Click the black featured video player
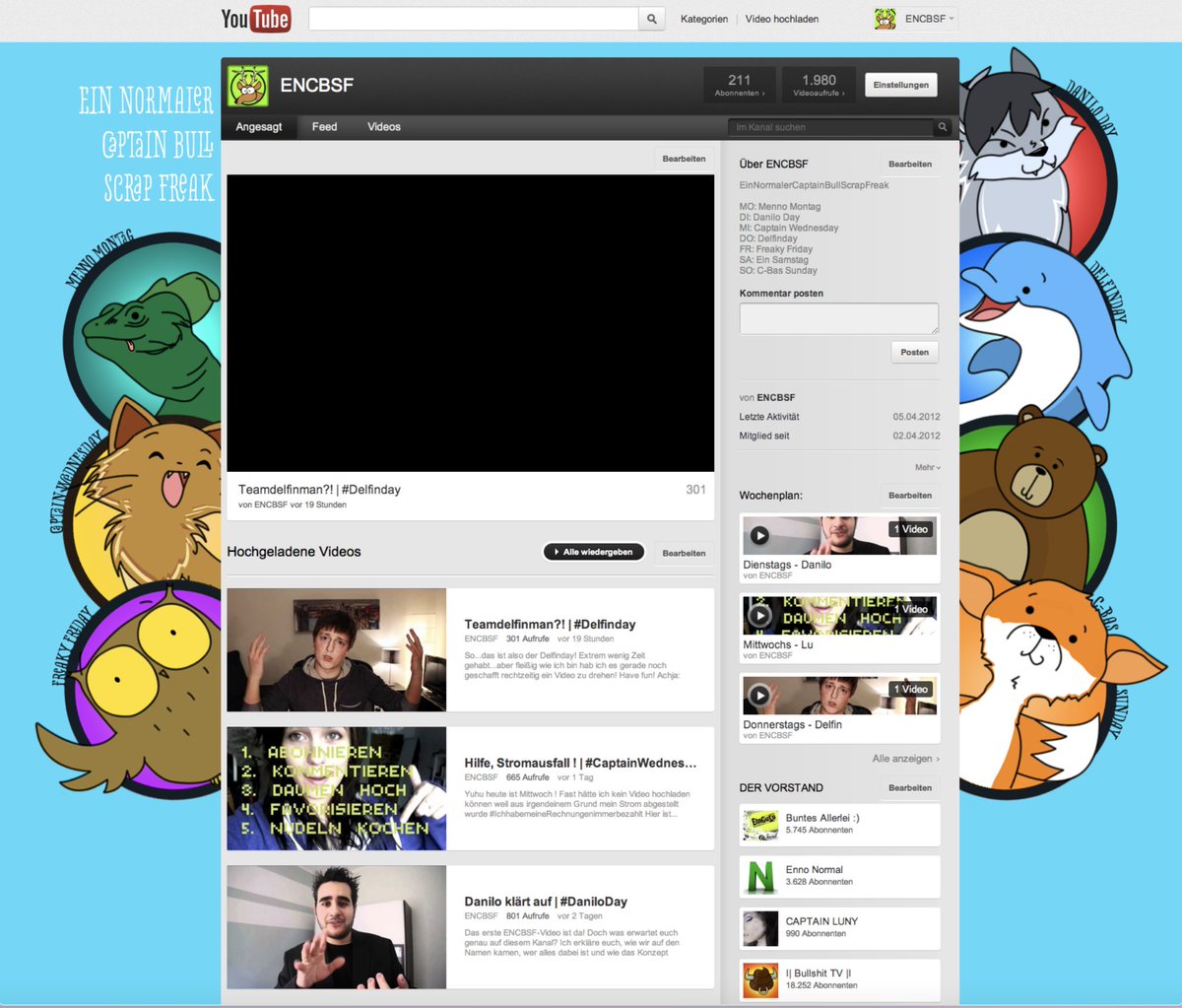1182x1008 pixels. (x=471, y=323)
